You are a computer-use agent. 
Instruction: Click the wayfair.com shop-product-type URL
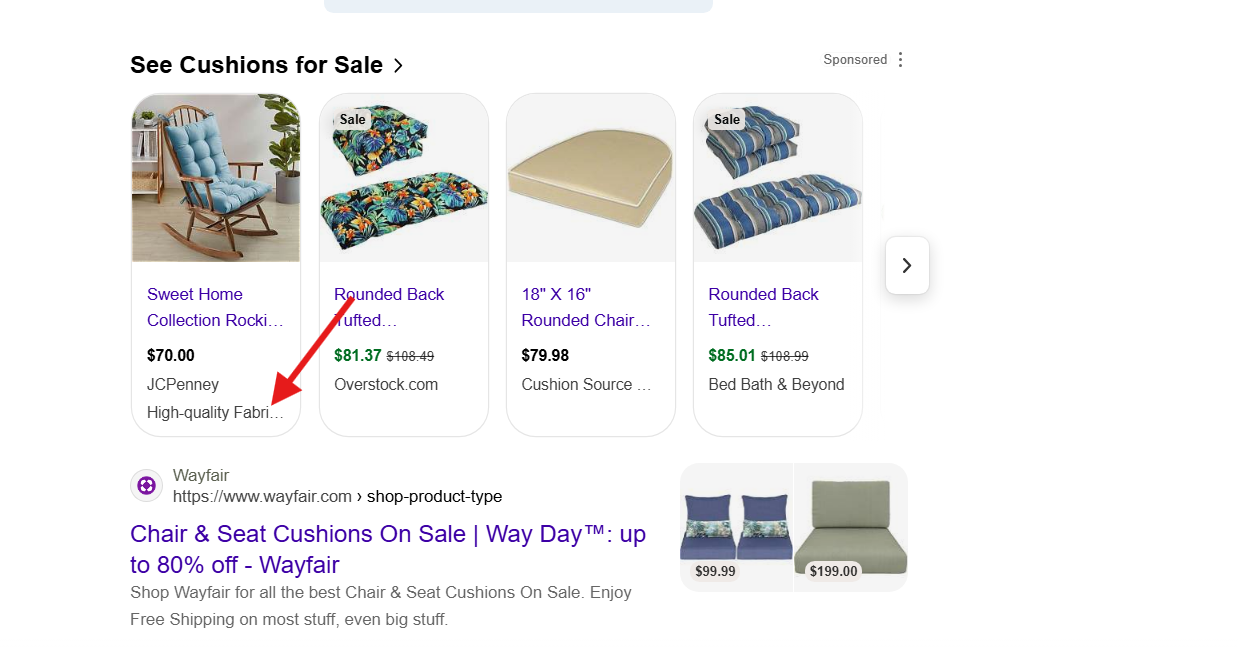(x=337, y=497)
